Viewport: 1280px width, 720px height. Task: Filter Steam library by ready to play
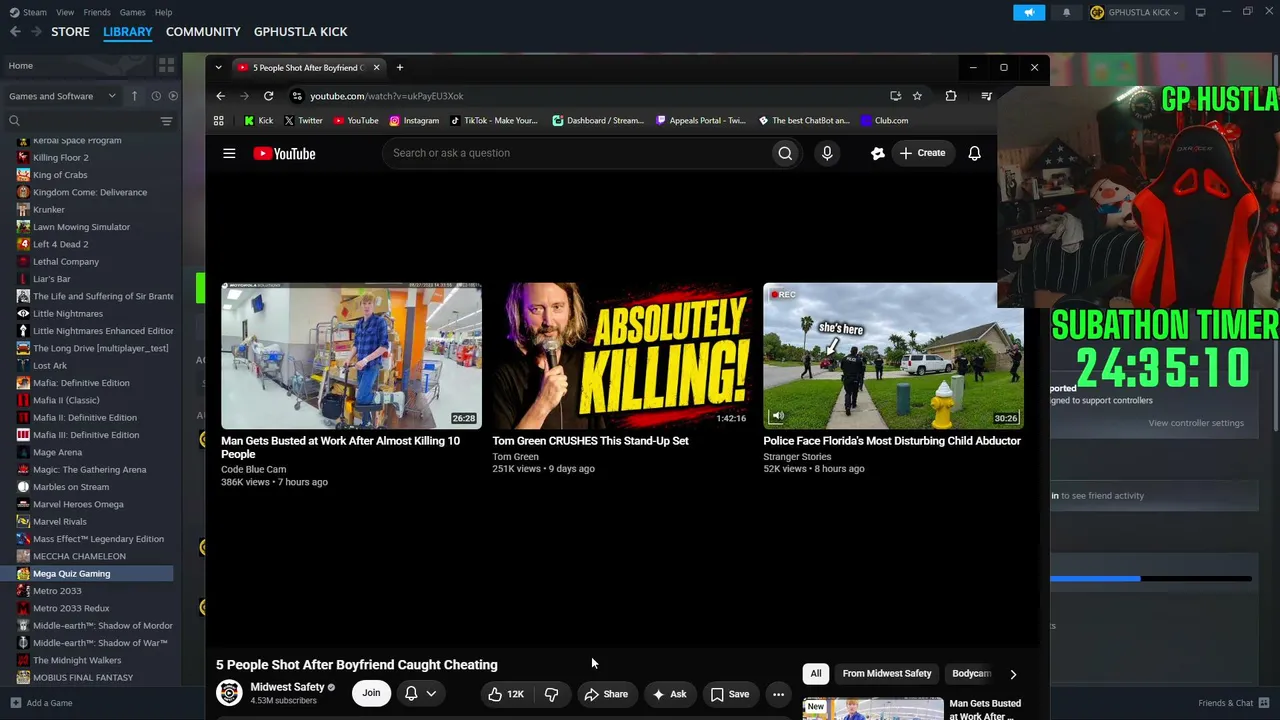tap(173, 96)
